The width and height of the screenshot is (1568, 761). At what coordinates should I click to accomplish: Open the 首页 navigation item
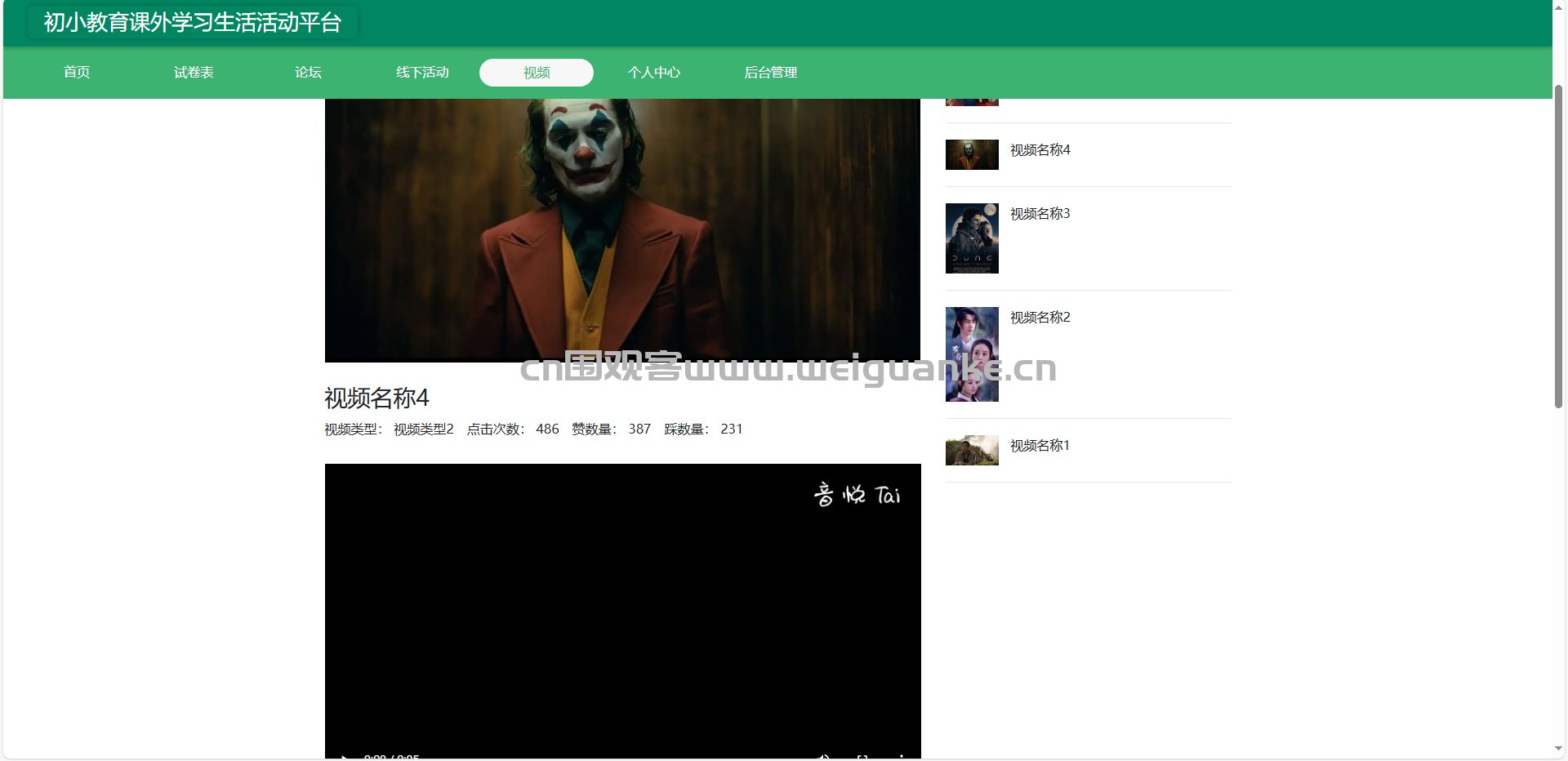[77, 72]
